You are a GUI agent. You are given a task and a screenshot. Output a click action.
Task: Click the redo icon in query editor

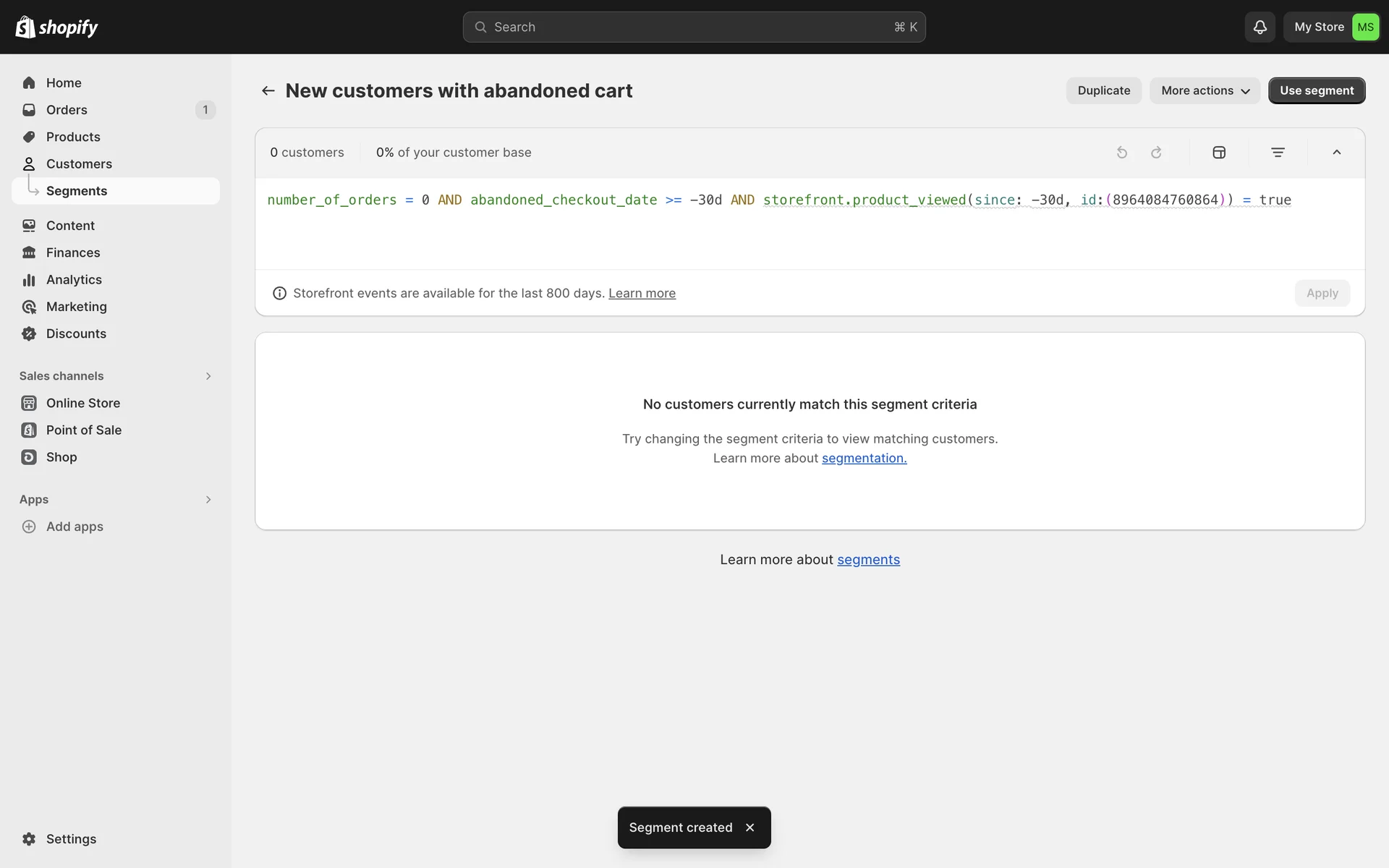click(x=1156, y=153)
